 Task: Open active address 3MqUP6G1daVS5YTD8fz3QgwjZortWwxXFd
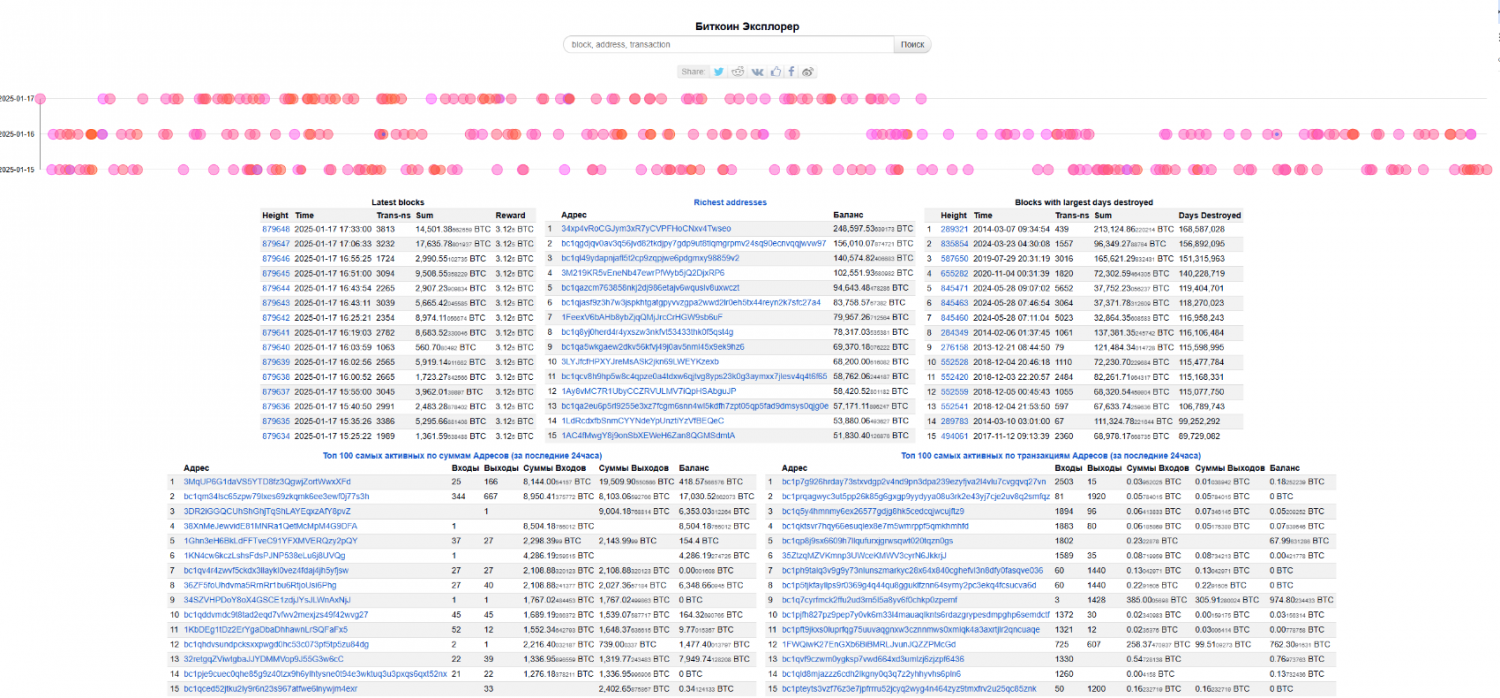tap(267, 481)
